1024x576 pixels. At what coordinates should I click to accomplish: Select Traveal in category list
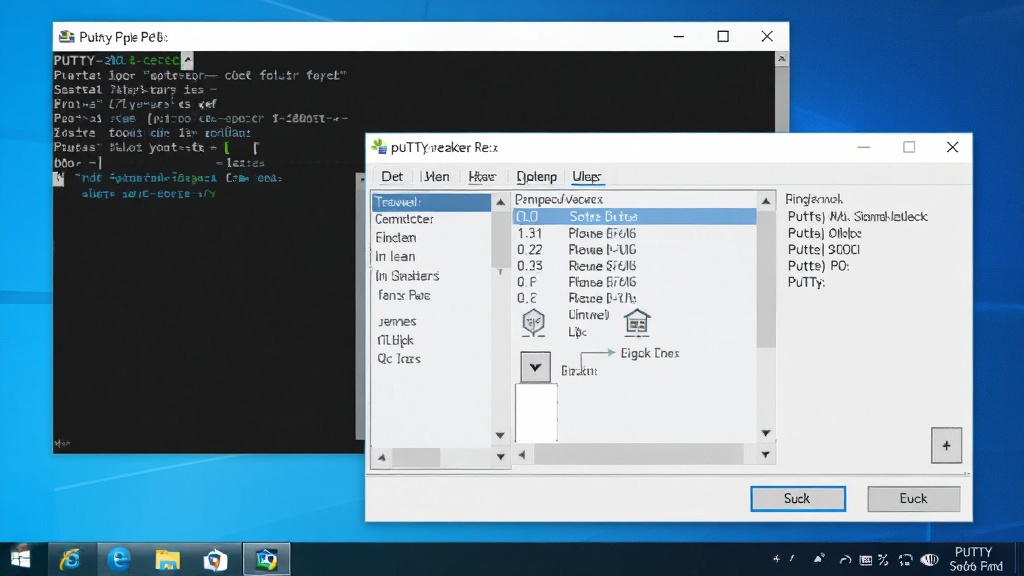(431, 202)
